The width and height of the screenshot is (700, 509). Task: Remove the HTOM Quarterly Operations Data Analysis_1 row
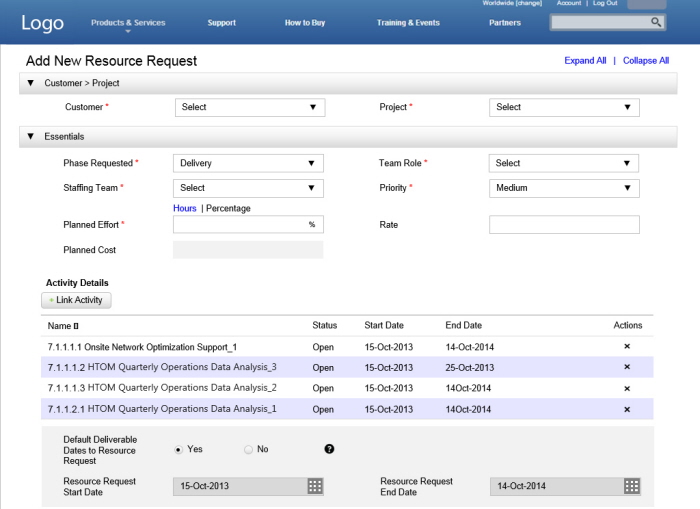pyautogui.click(x=627, y=409)
